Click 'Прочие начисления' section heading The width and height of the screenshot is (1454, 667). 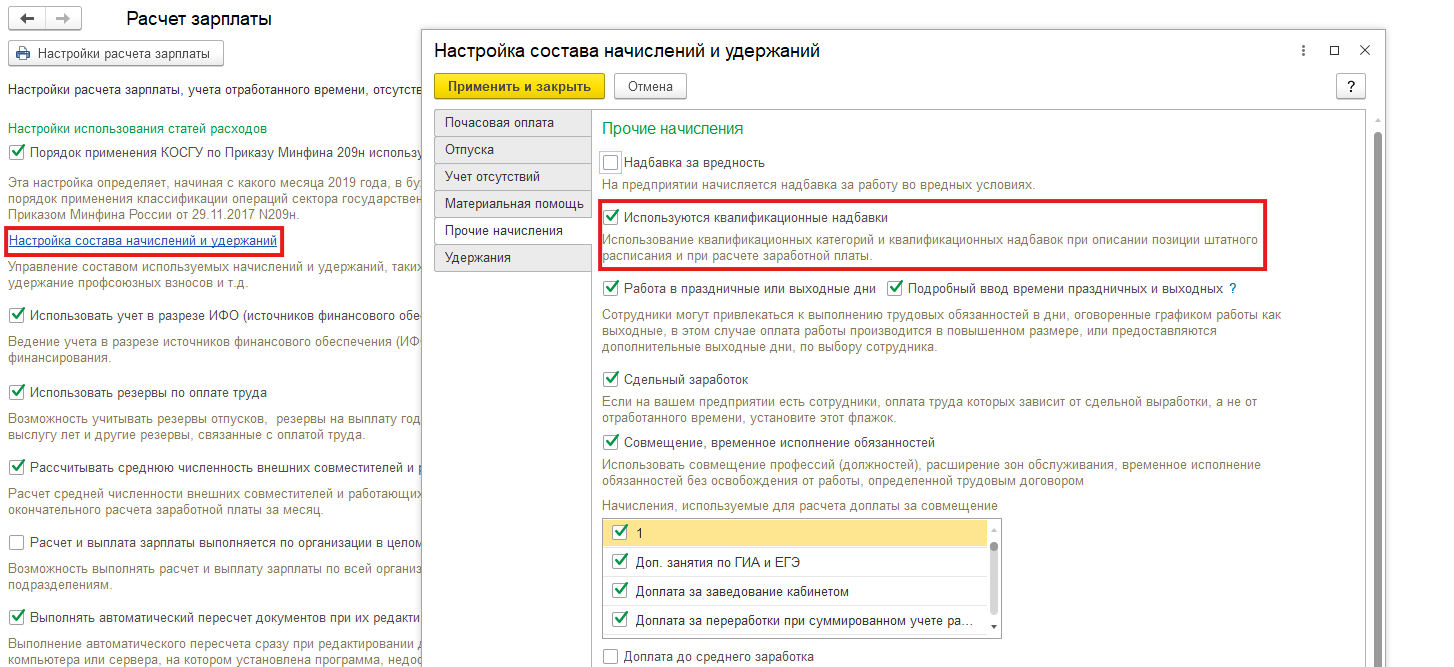point(672,128)
